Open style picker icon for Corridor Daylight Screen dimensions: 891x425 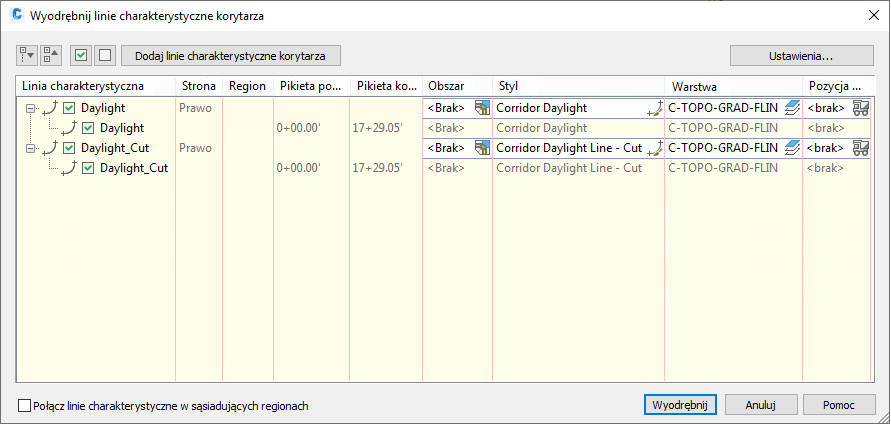click(x=655, y=108)
